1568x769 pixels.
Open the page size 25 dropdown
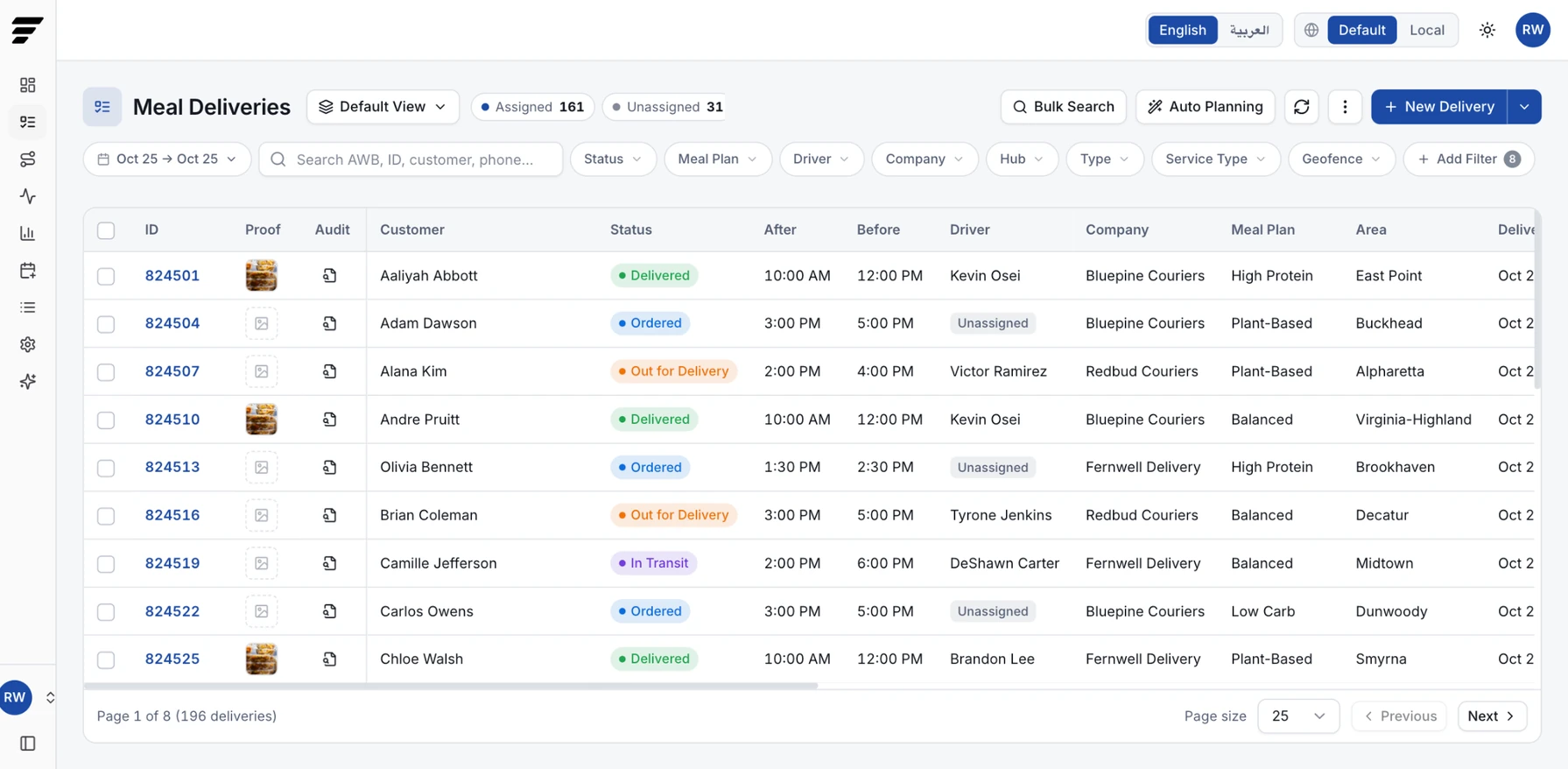pos(1298,716)
